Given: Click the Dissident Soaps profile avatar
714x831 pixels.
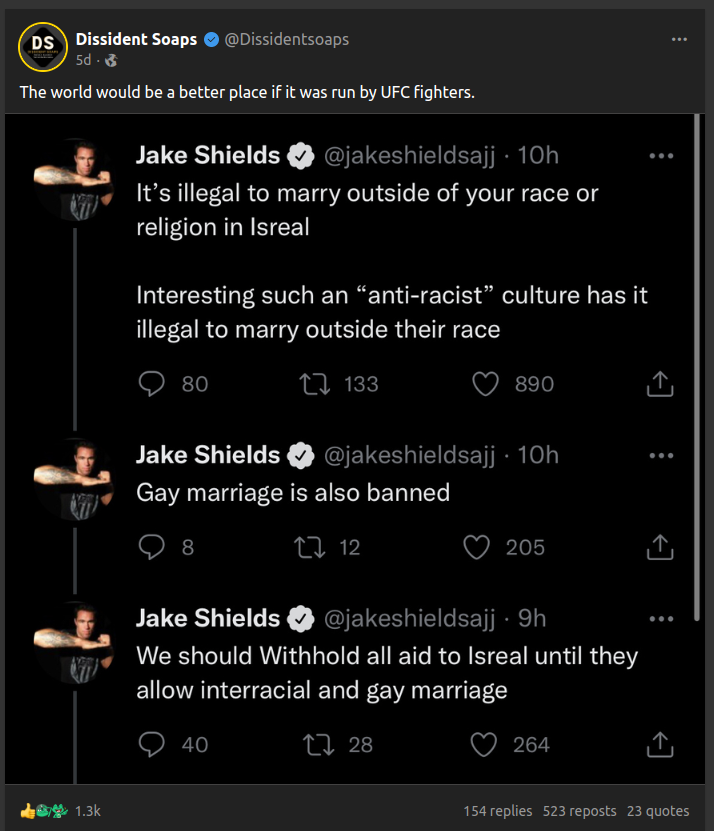Looking at the screenshot, I should click(x=42, y=45).
